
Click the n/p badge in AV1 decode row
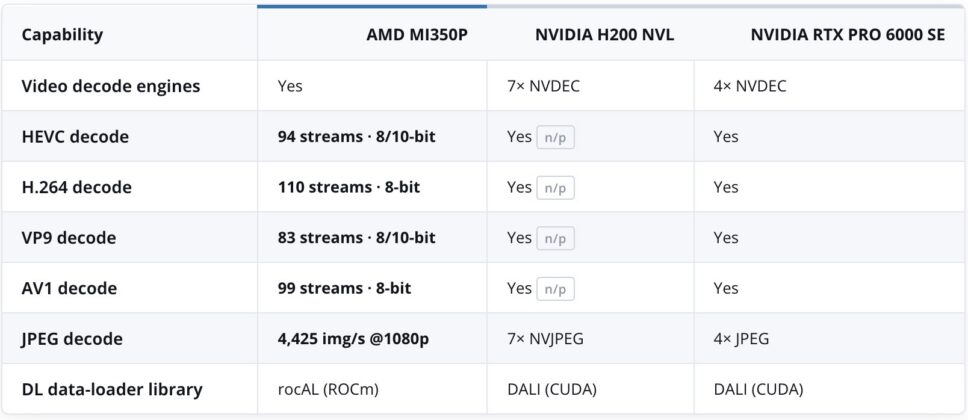click(556, 289)
